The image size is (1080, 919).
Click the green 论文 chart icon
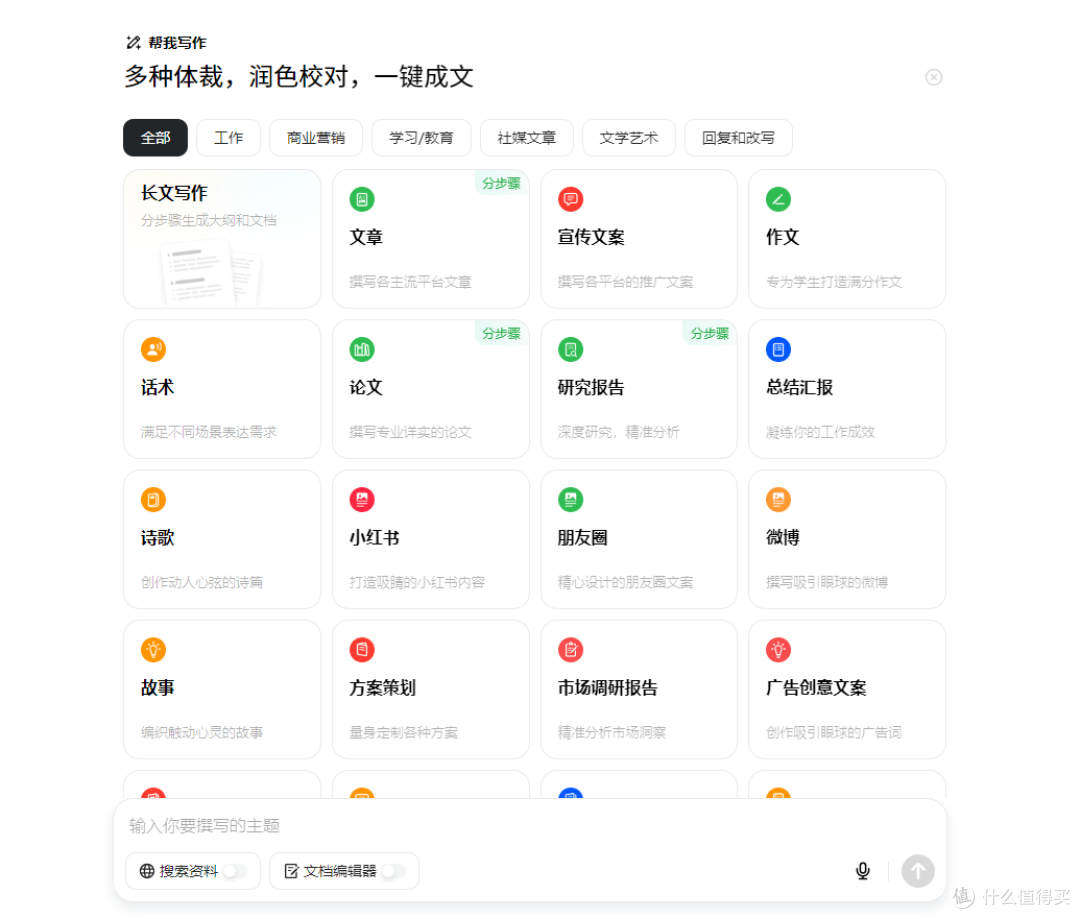click(x=362, y=349)
